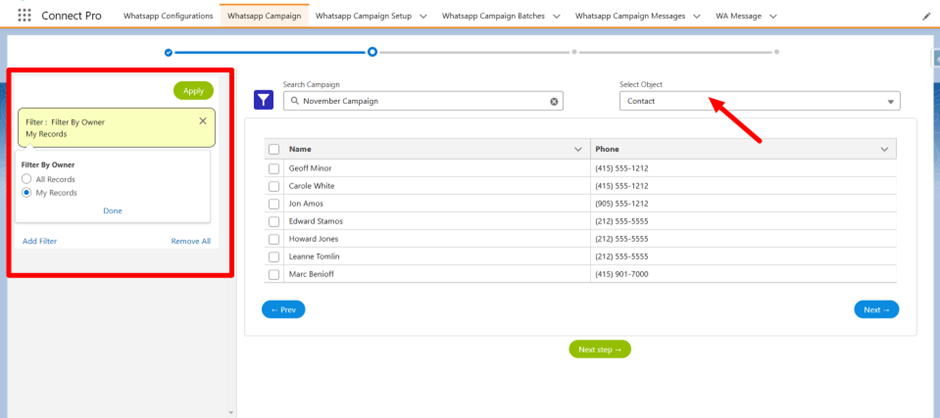Viewport: 940px width, 418px height.
Task: Check the Howard Jones row checkbox
Action: pos(274,239)
